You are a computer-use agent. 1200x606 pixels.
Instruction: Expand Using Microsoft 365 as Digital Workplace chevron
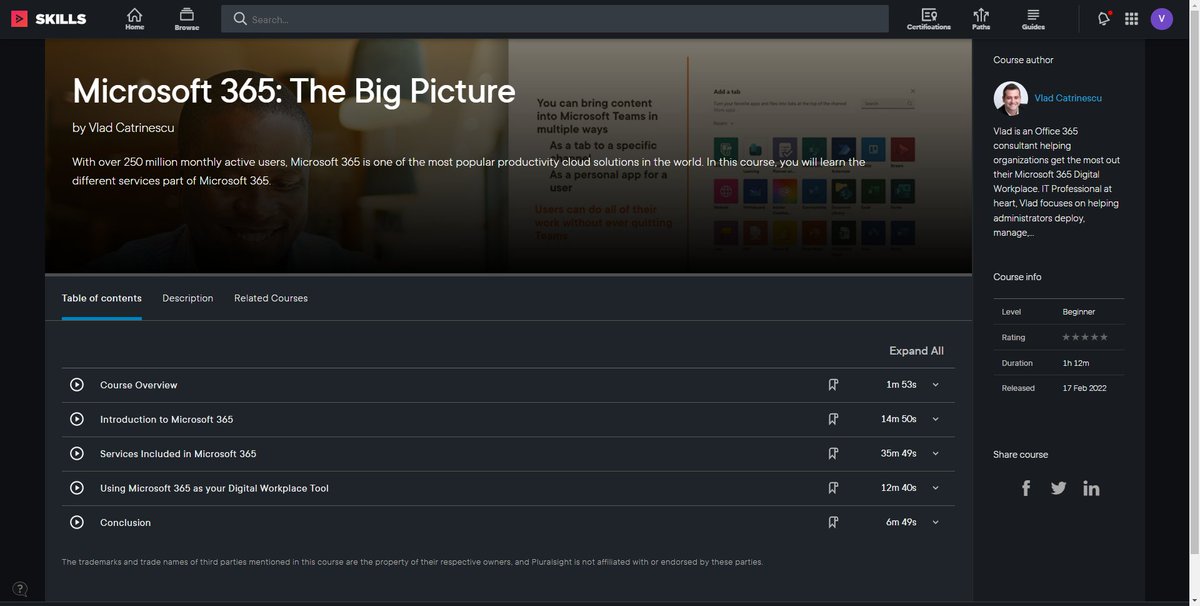point(936,488)
